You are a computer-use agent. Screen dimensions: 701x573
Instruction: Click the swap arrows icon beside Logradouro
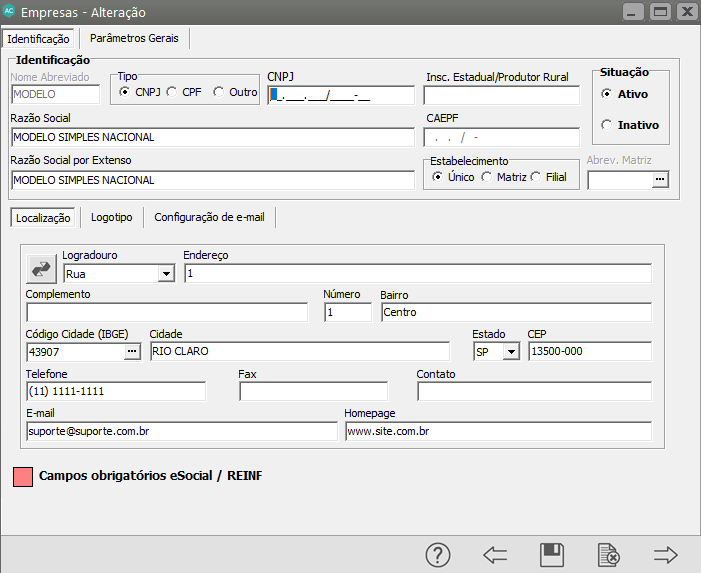pyautogui.click(x=42, y=268)
